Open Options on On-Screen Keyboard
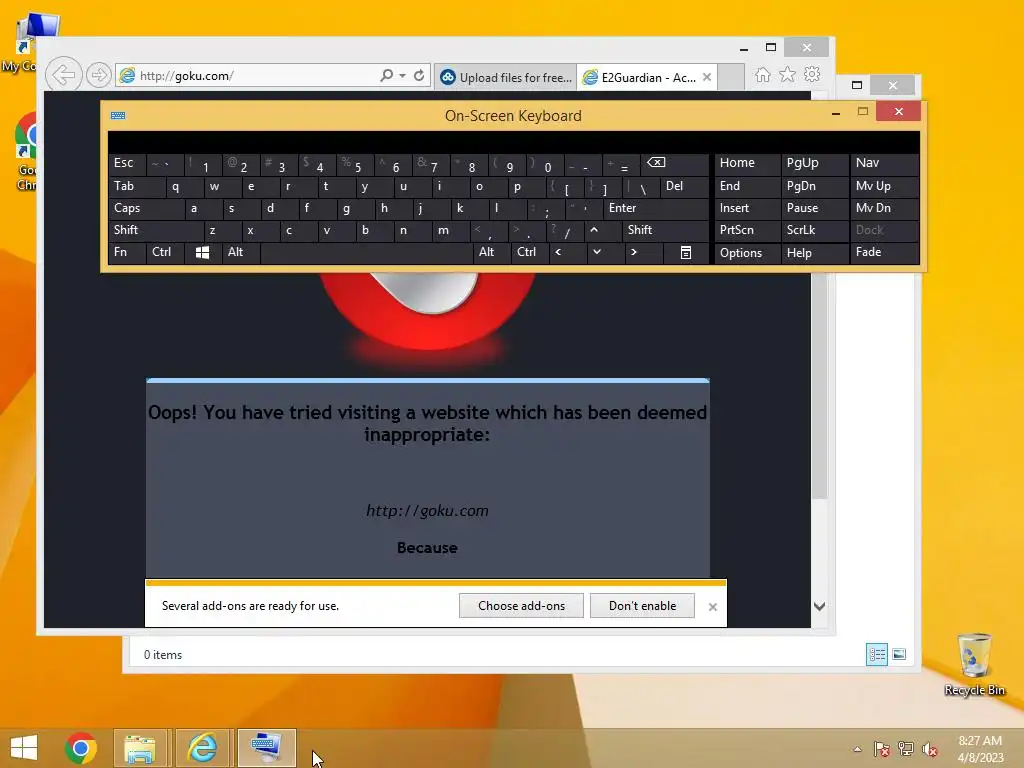Image resolution: width=1024 pixels, height=768 pixels. pyautogui.click(x=748, y=253)
